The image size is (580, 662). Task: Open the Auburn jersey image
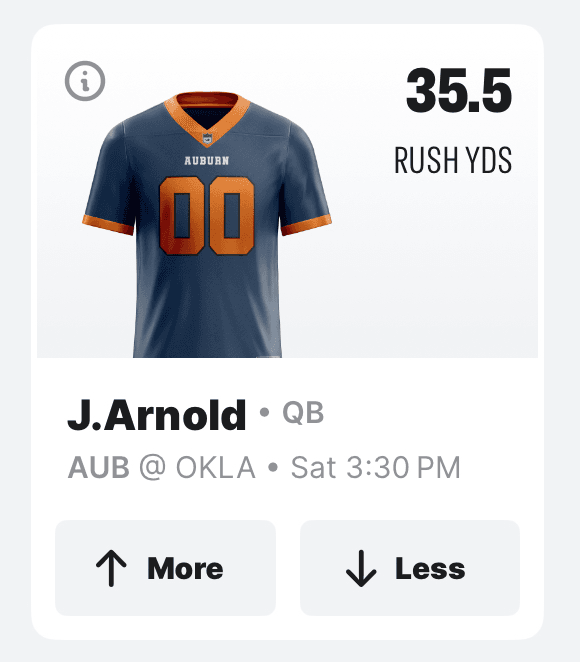point(207,225)
